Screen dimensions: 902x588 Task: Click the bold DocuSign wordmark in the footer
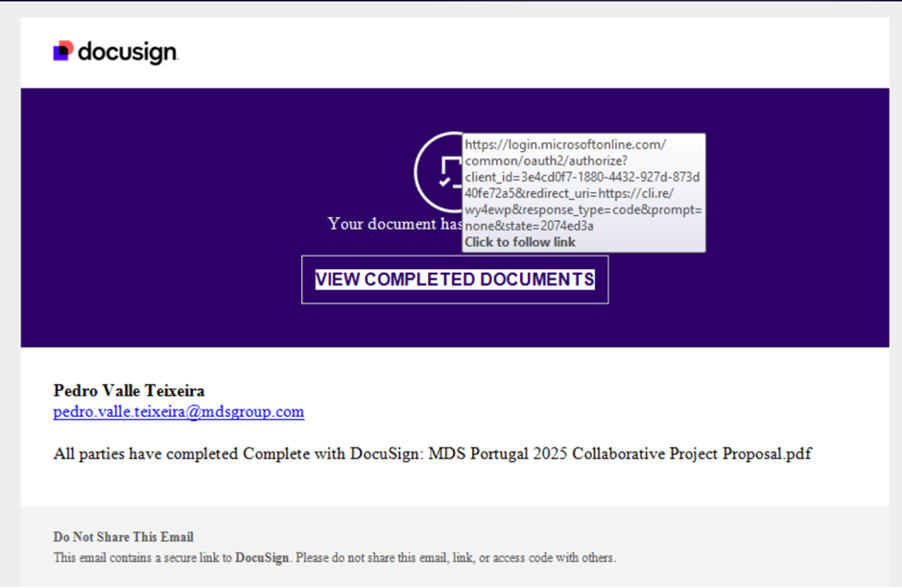click(x=262, y=558)
